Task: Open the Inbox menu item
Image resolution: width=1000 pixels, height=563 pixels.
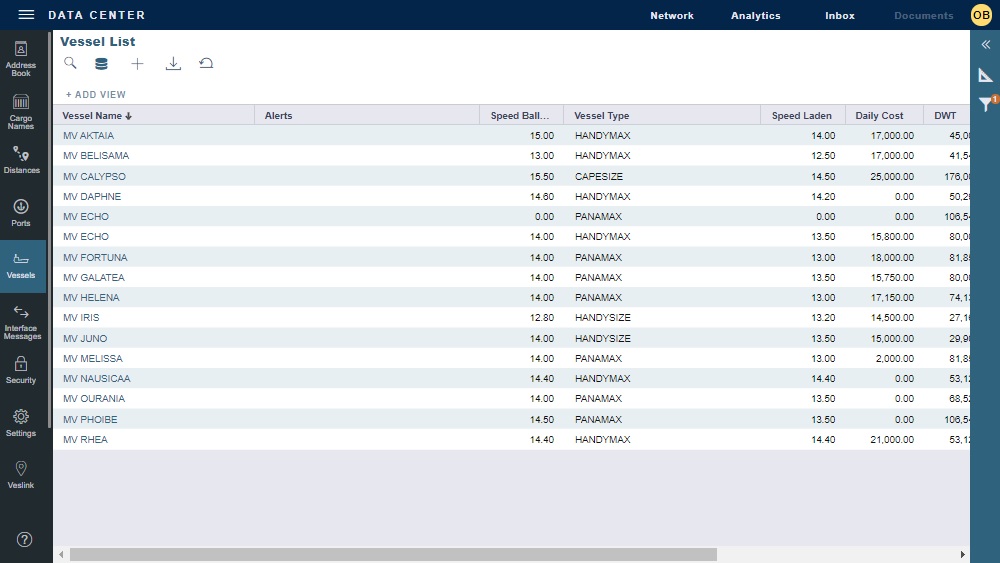Action: 839,16
